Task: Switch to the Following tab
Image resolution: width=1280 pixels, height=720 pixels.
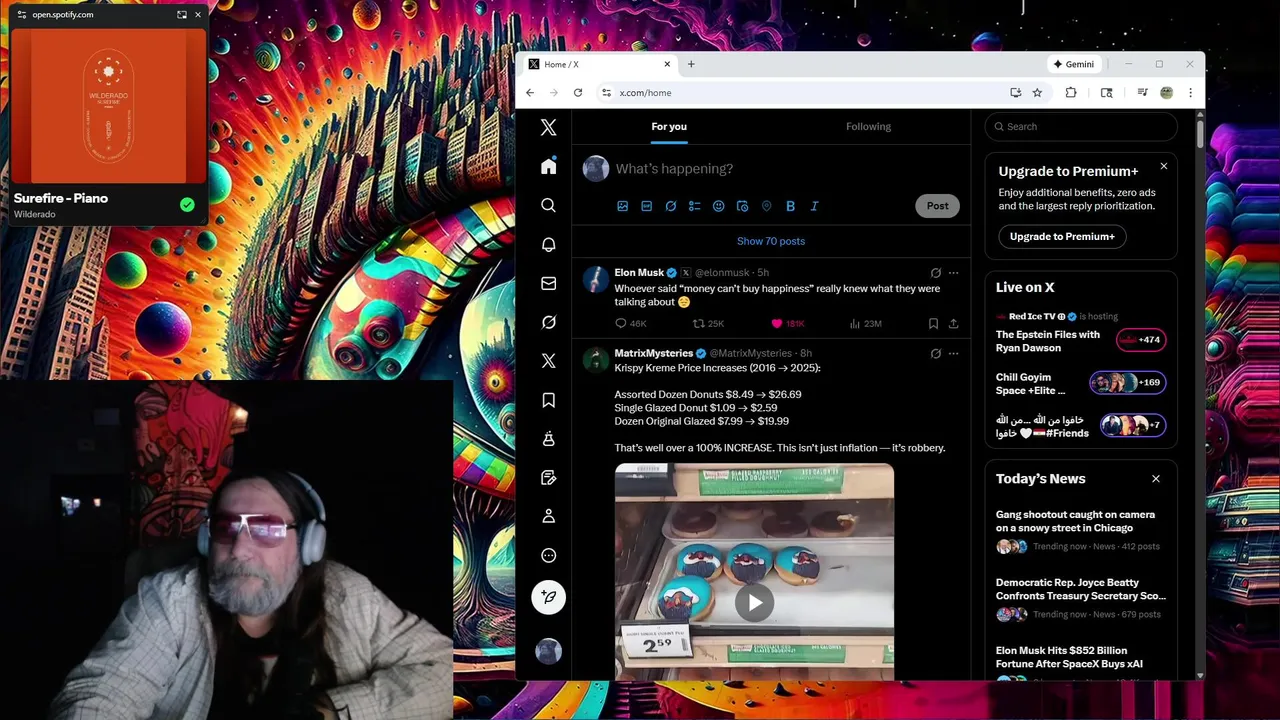Action: click(x=868, y=126)
